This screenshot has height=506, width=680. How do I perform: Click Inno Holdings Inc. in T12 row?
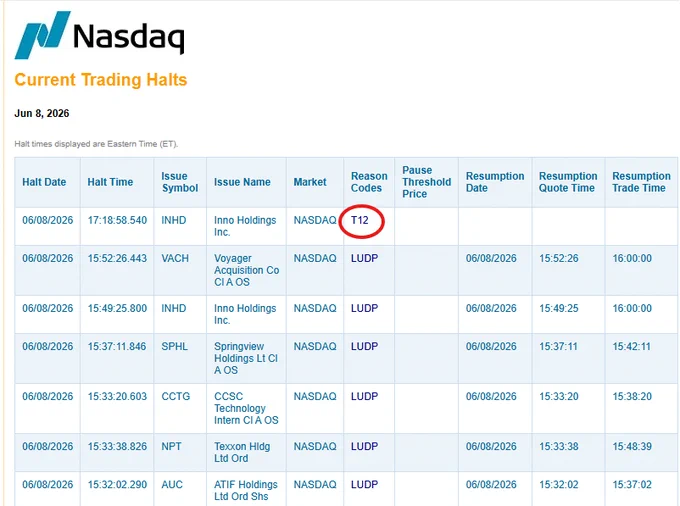click(245, 226)
